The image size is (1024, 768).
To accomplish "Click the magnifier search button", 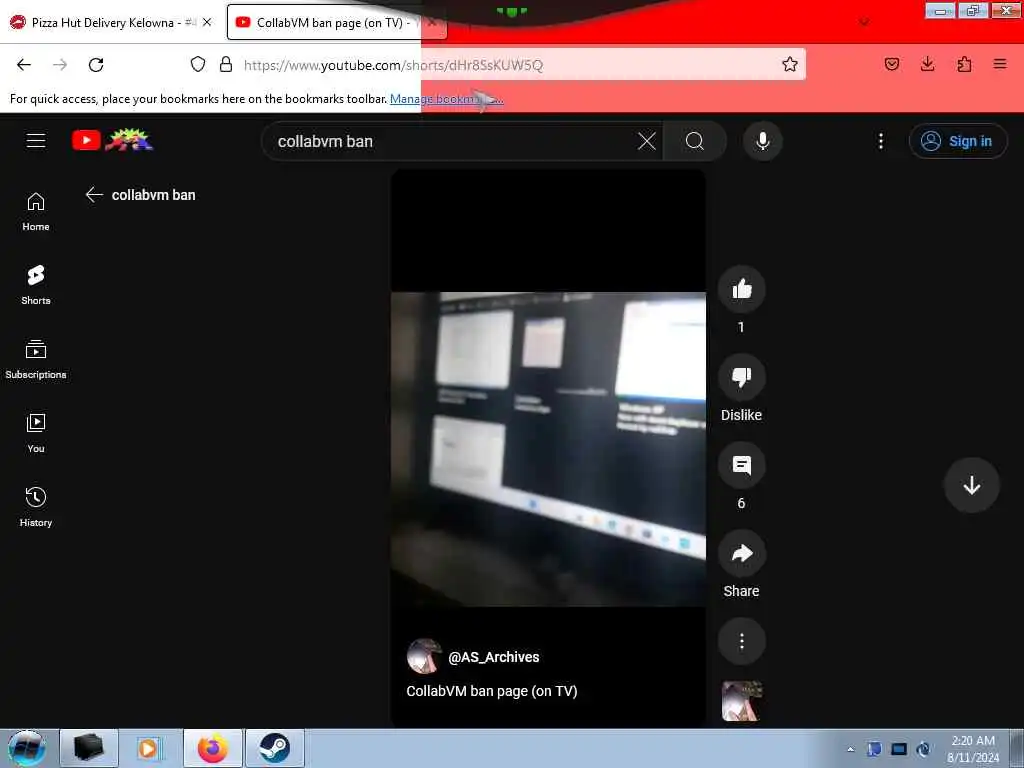I will [x=695, y=141].
